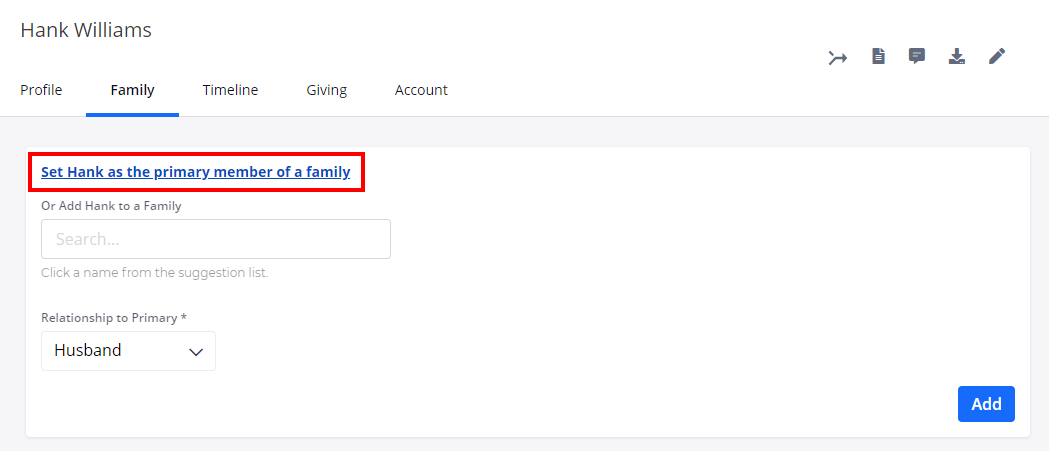
Task: Click the chevron arrow beside Husband
Action: click(196, 352)
